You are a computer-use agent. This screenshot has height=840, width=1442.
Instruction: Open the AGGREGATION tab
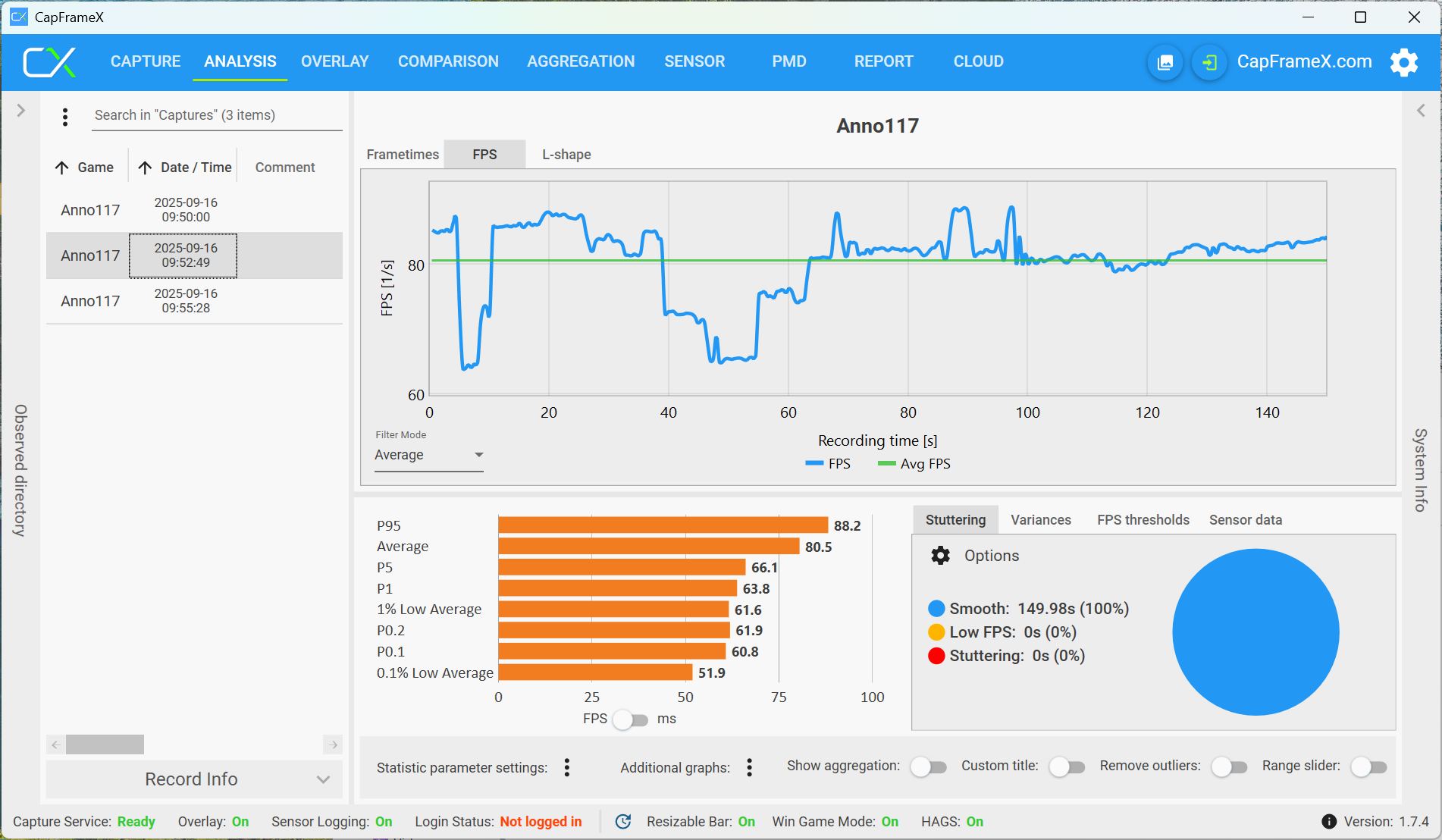[581, 61]
